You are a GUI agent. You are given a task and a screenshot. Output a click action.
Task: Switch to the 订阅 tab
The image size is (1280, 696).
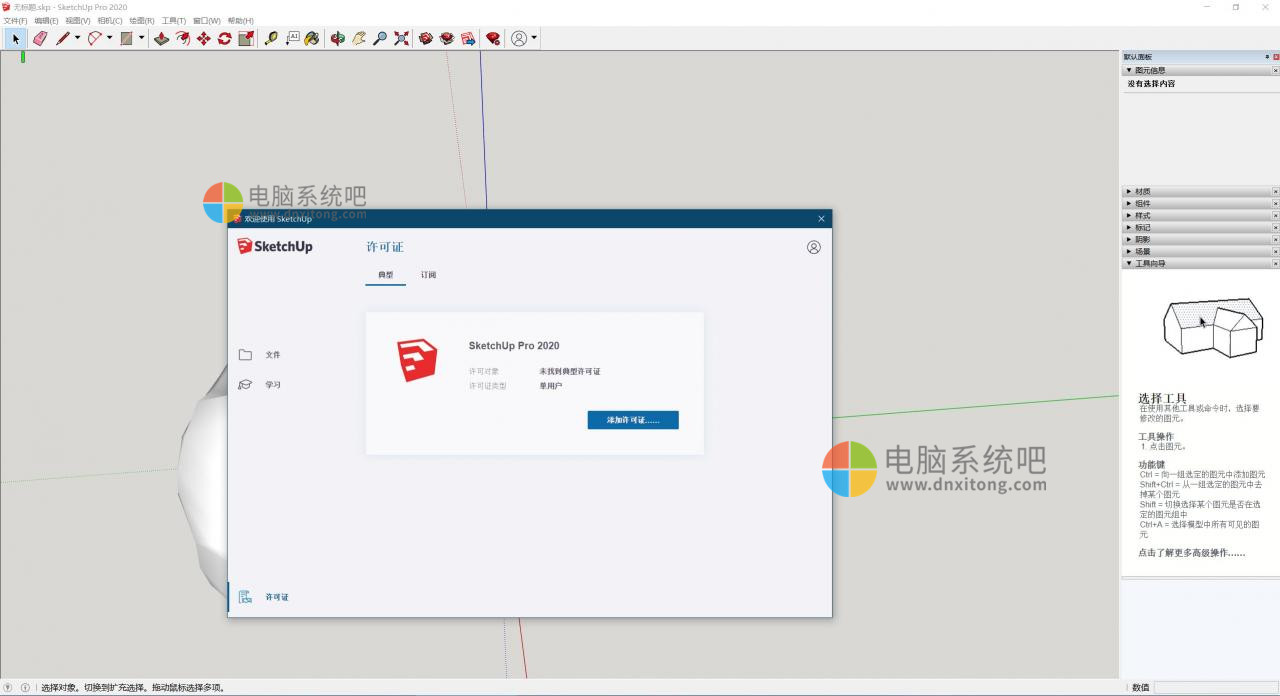click(x=428, y=275)
